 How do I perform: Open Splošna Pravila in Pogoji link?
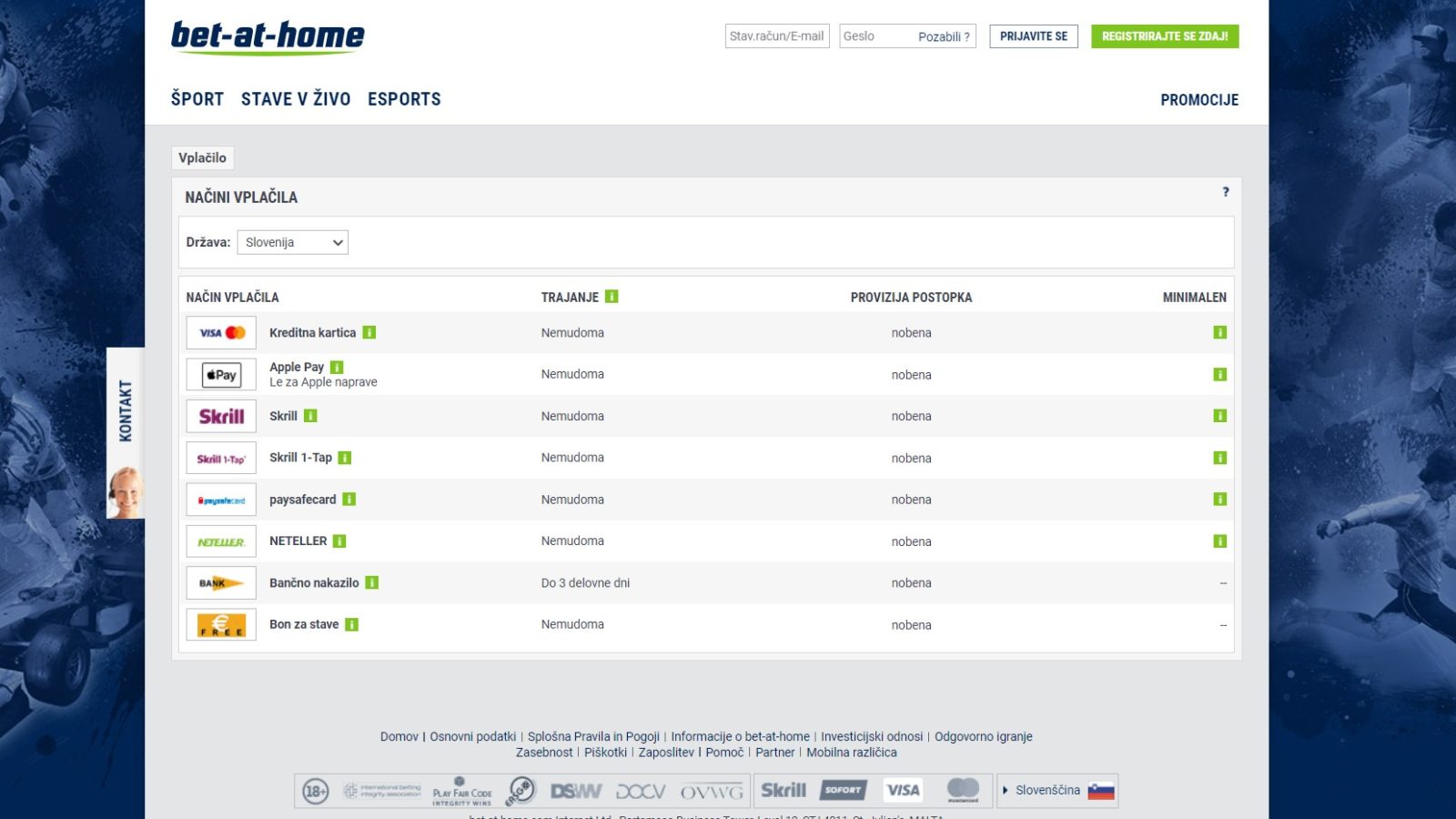(593, 736)
